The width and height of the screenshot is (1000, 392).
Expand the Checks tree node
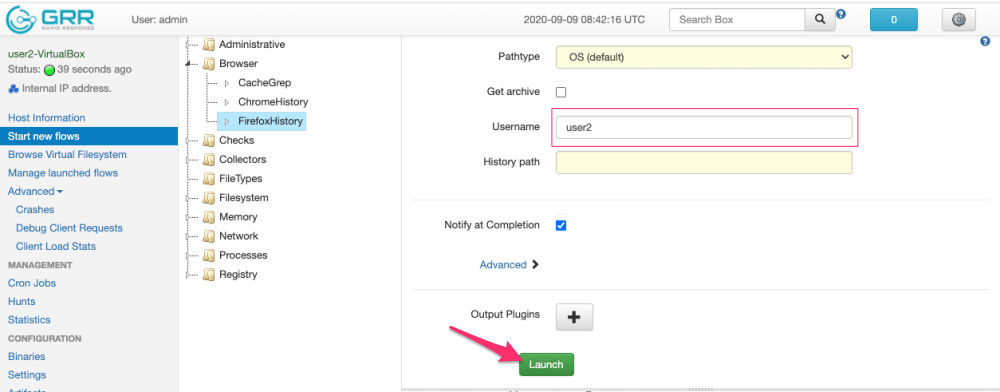coord(188,140)
